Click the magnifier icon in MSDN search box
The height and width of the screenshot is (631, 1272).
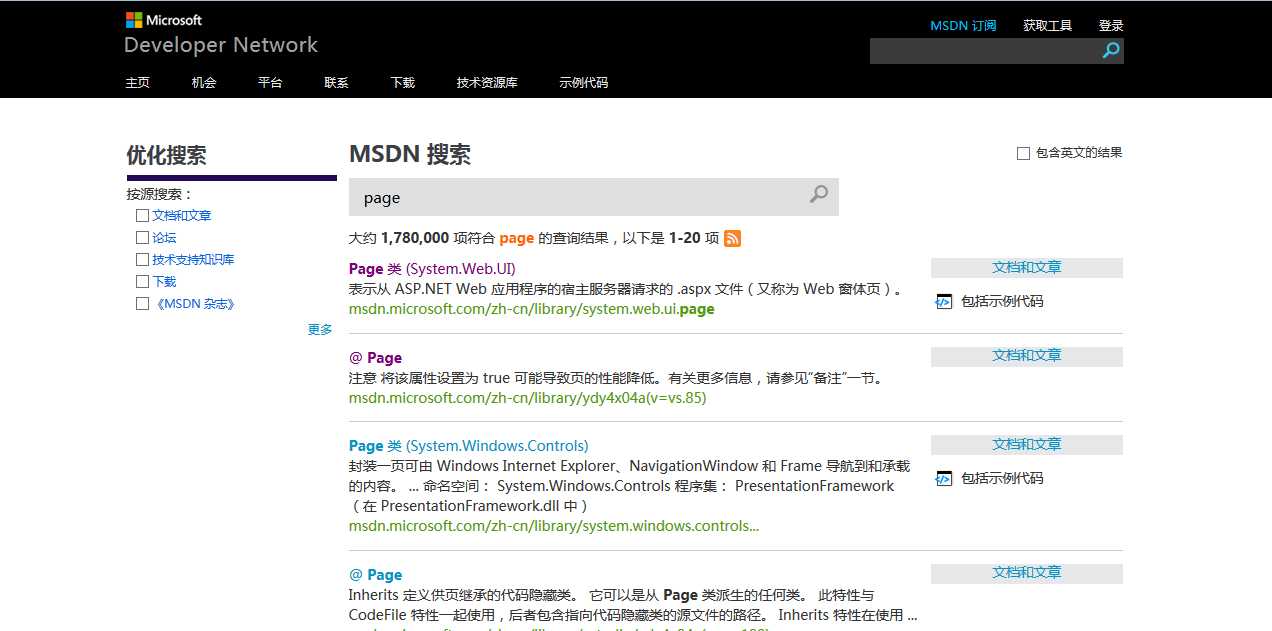[819, 195]
